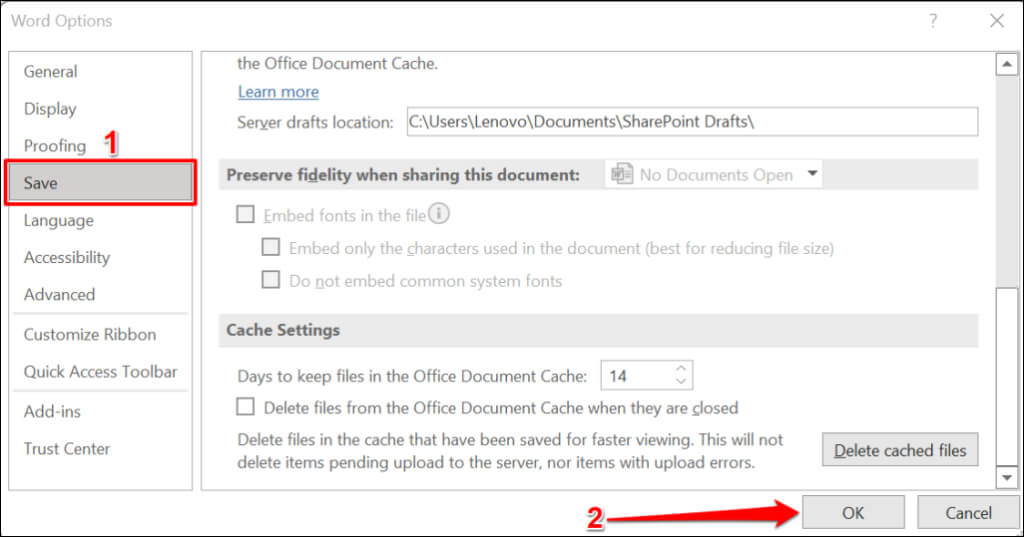Open the Save options category
Viewport: 1024px width, 537px height.
[100, 183]
